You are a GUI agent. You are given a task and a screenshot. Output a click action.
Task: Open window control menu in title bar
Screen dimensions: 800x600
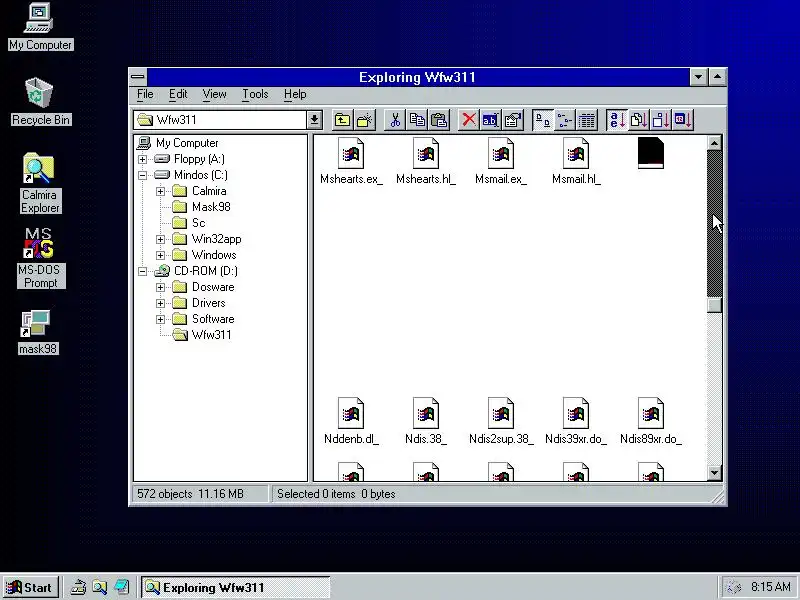pos(138,77)
